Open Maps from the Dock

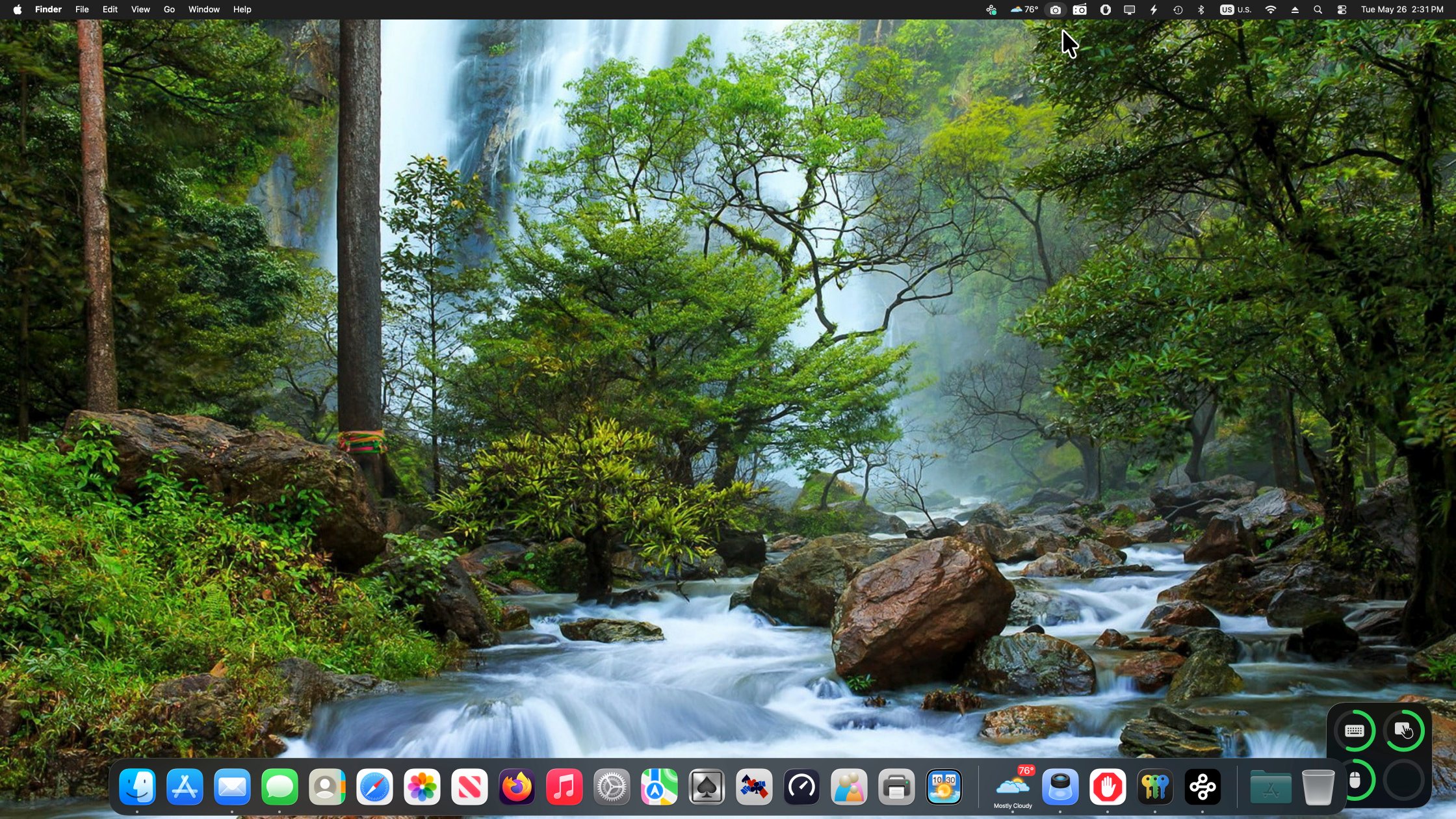pos(659,786)
